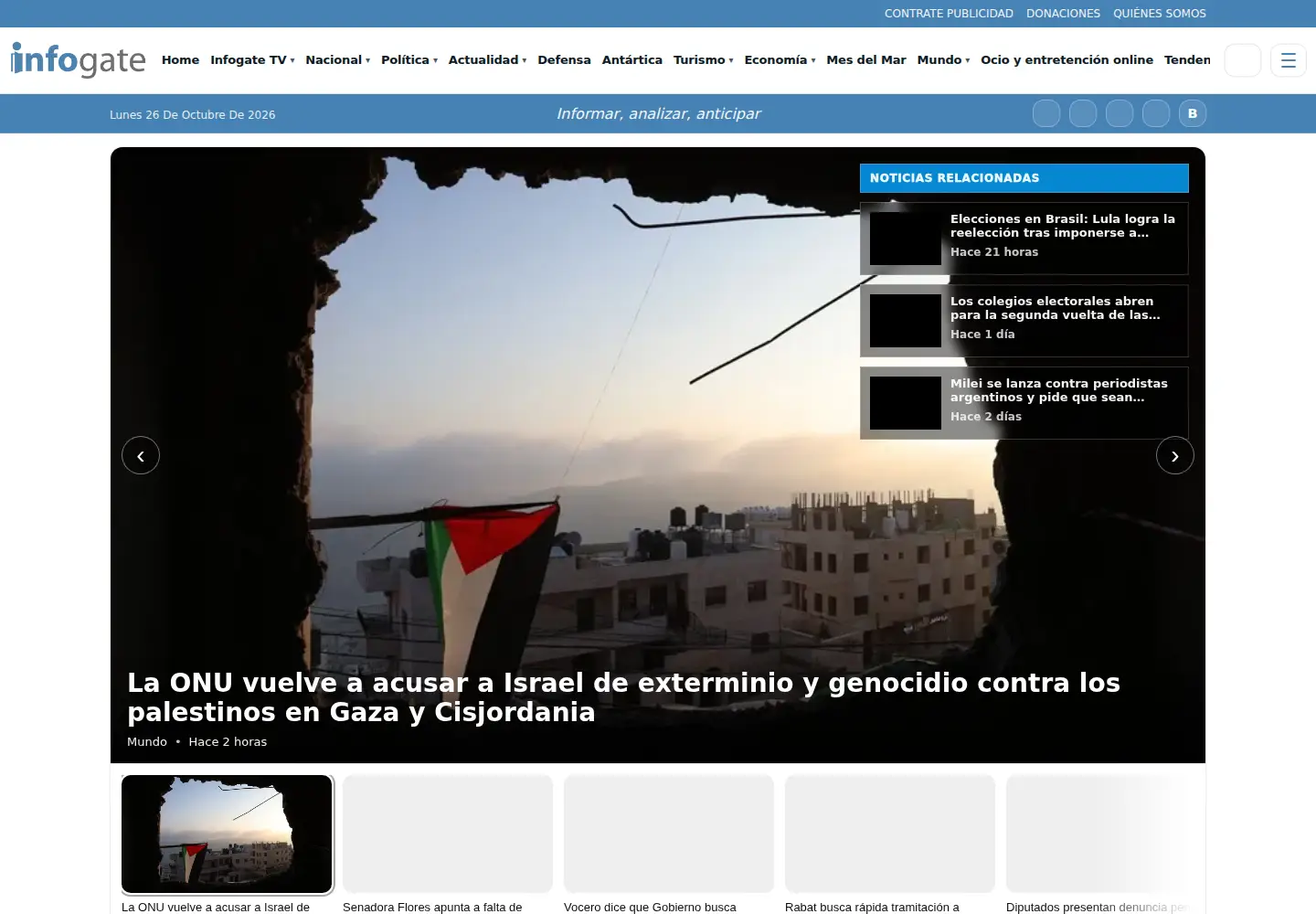
Task: Click the 'Hace 1 día' timestamp
Action: (982, 335)
